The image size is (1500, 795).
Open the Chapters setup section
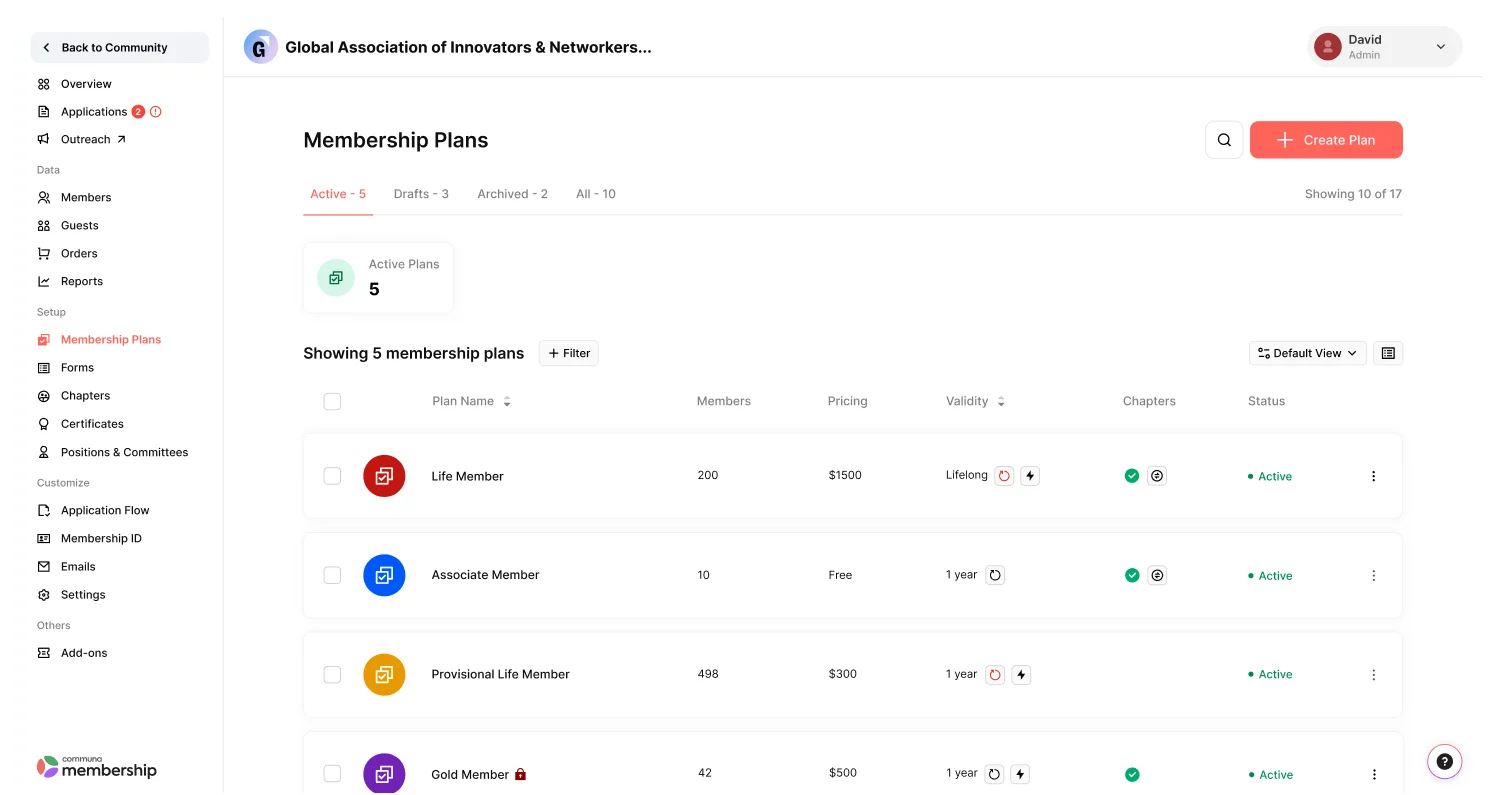pyautogui.click(x=85, y=395)
